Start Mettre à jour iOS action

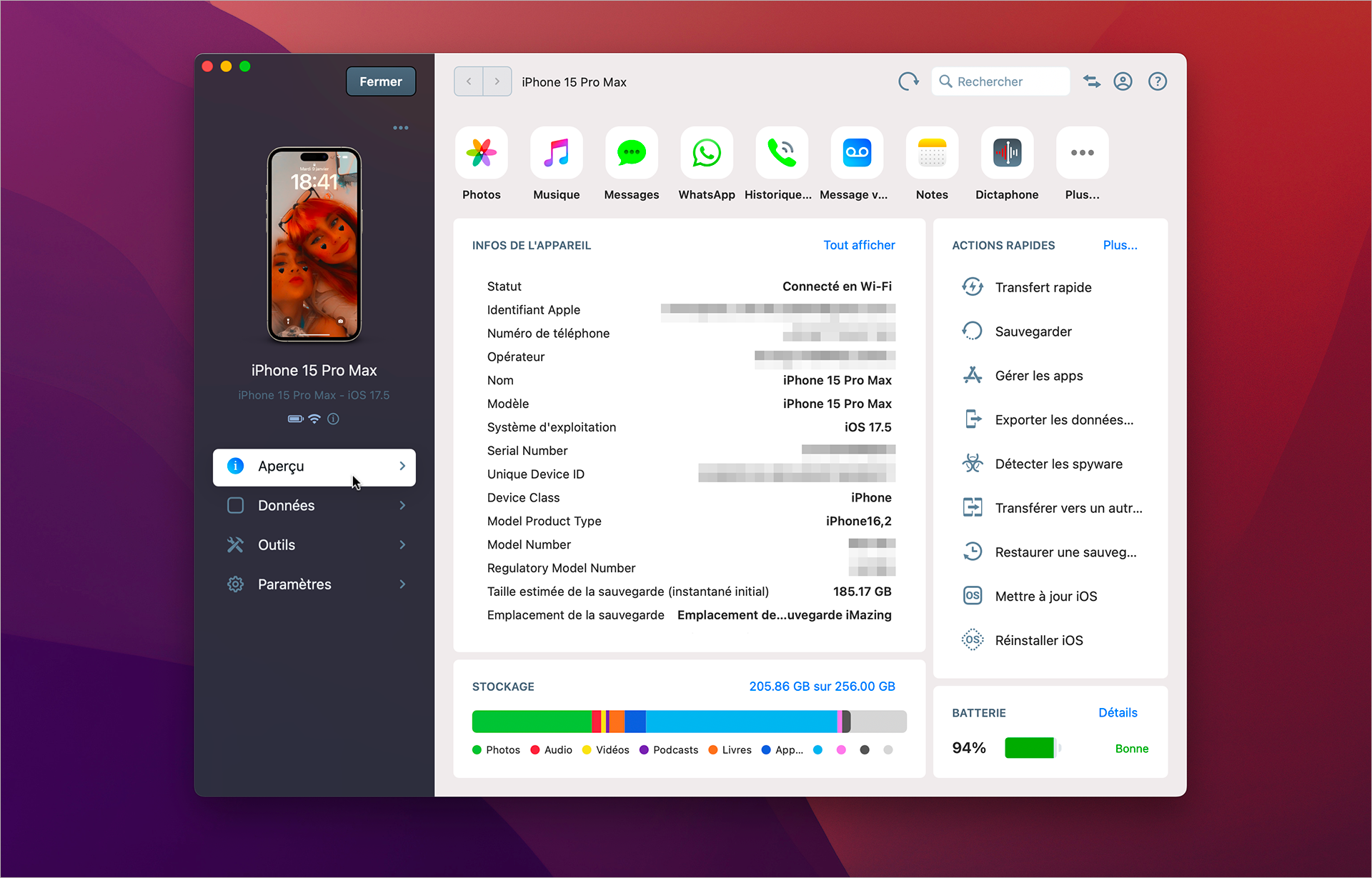click(x=1046, y=595)
